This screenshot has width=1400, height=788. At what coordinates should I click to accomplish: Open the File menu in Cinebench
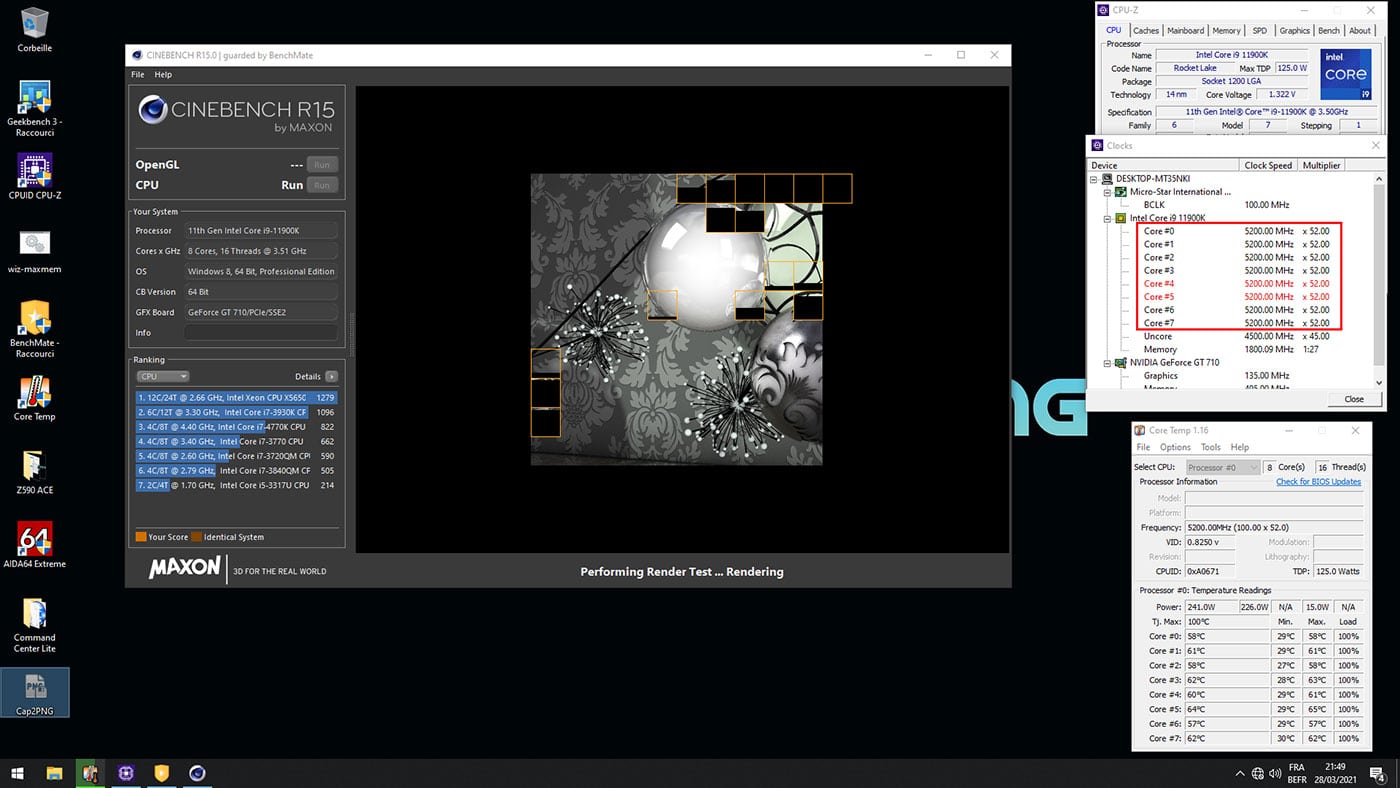(x=138, y=75)
